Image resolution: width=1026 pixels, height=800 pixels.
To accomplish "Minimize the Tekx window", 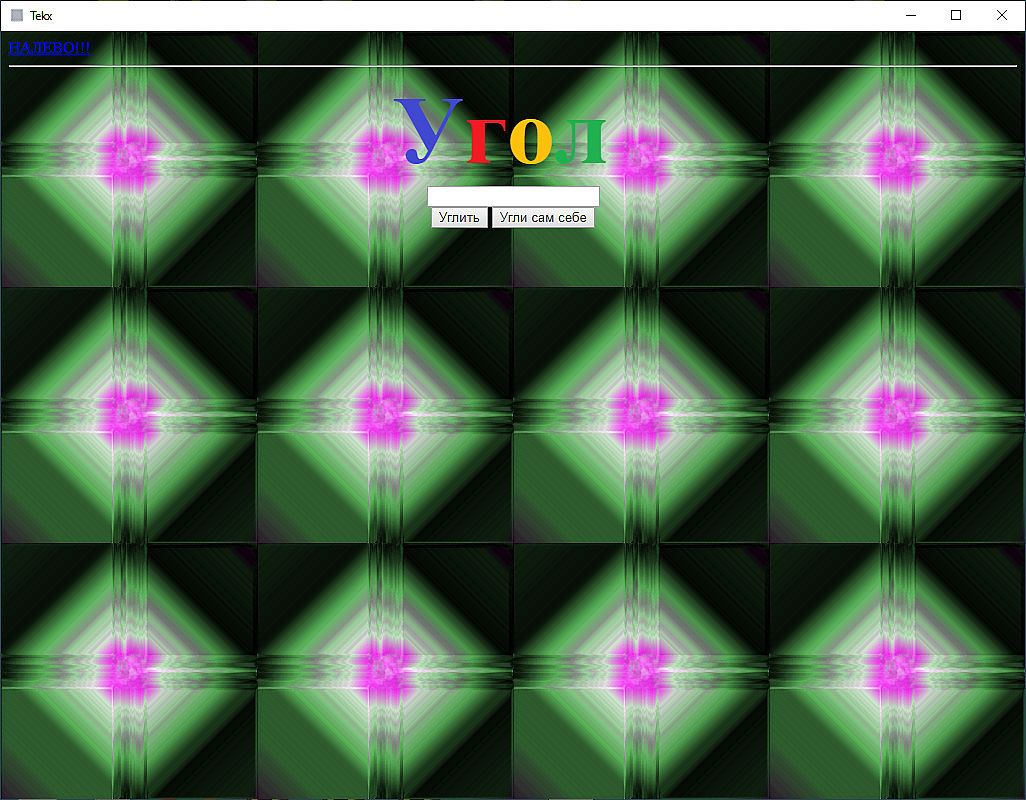I will tap(910, 15).
